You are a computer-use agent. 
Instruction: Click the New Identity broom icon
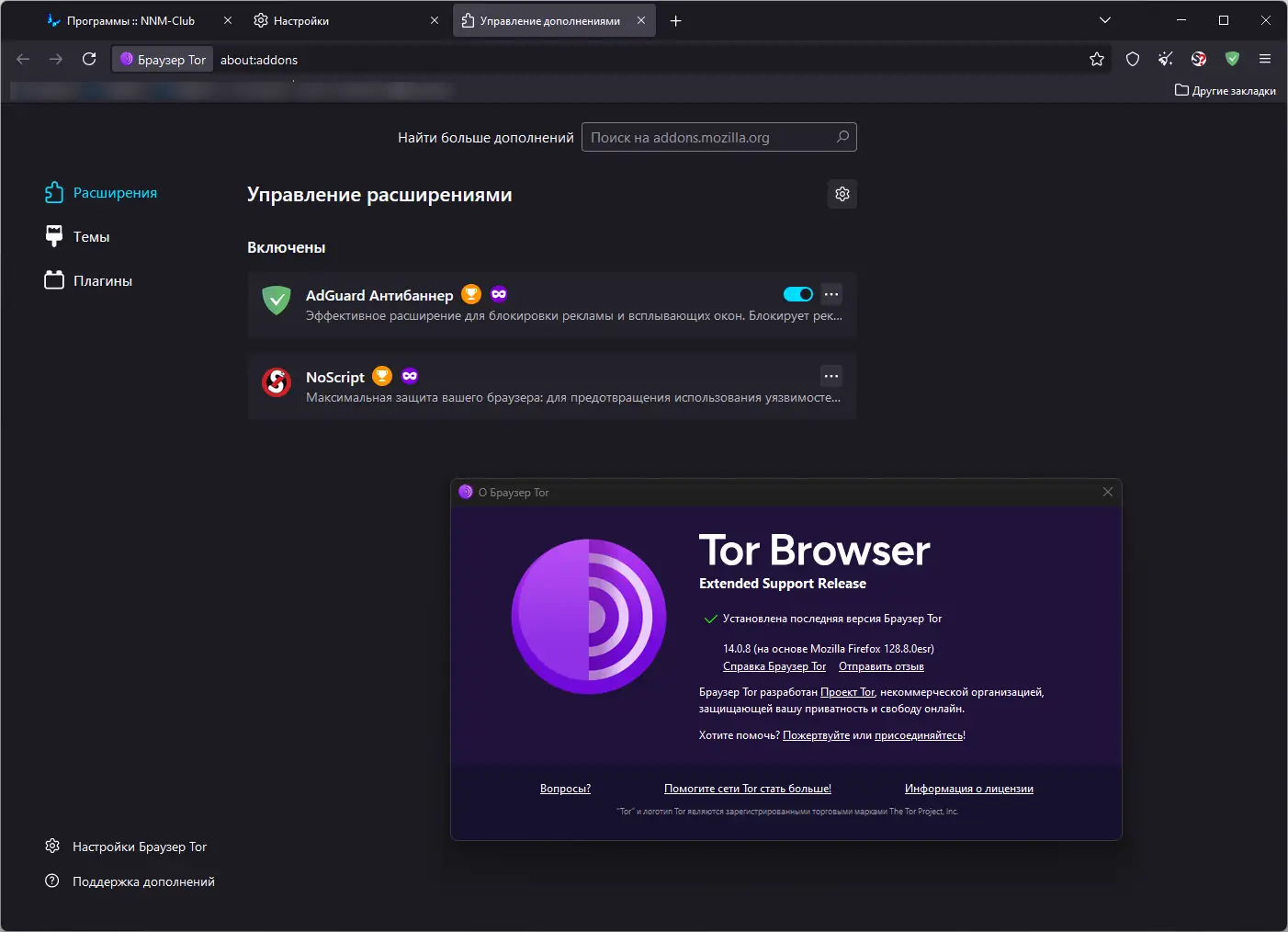(x=1166, y=59)
